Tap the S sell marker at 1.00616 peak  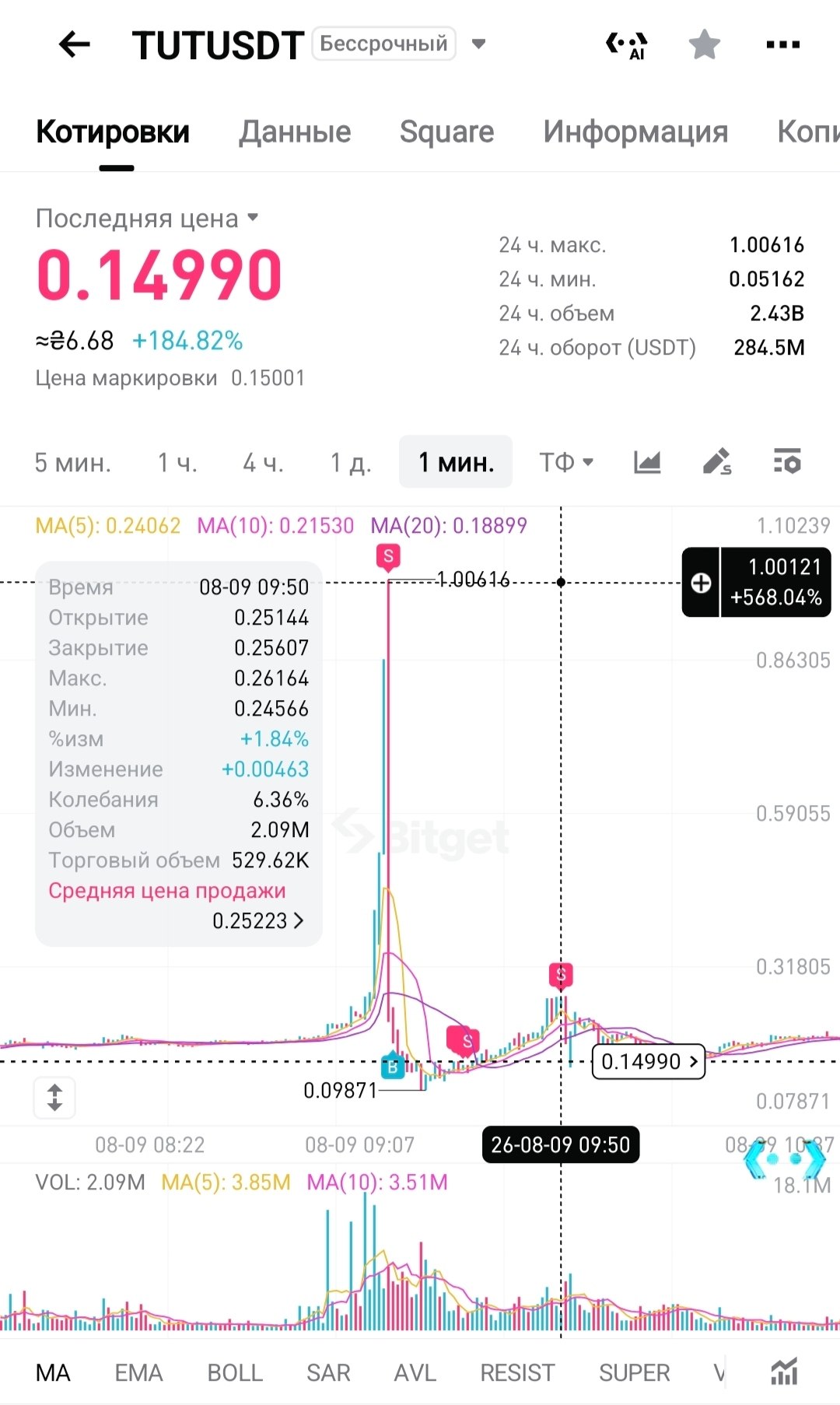click(388, 557)
